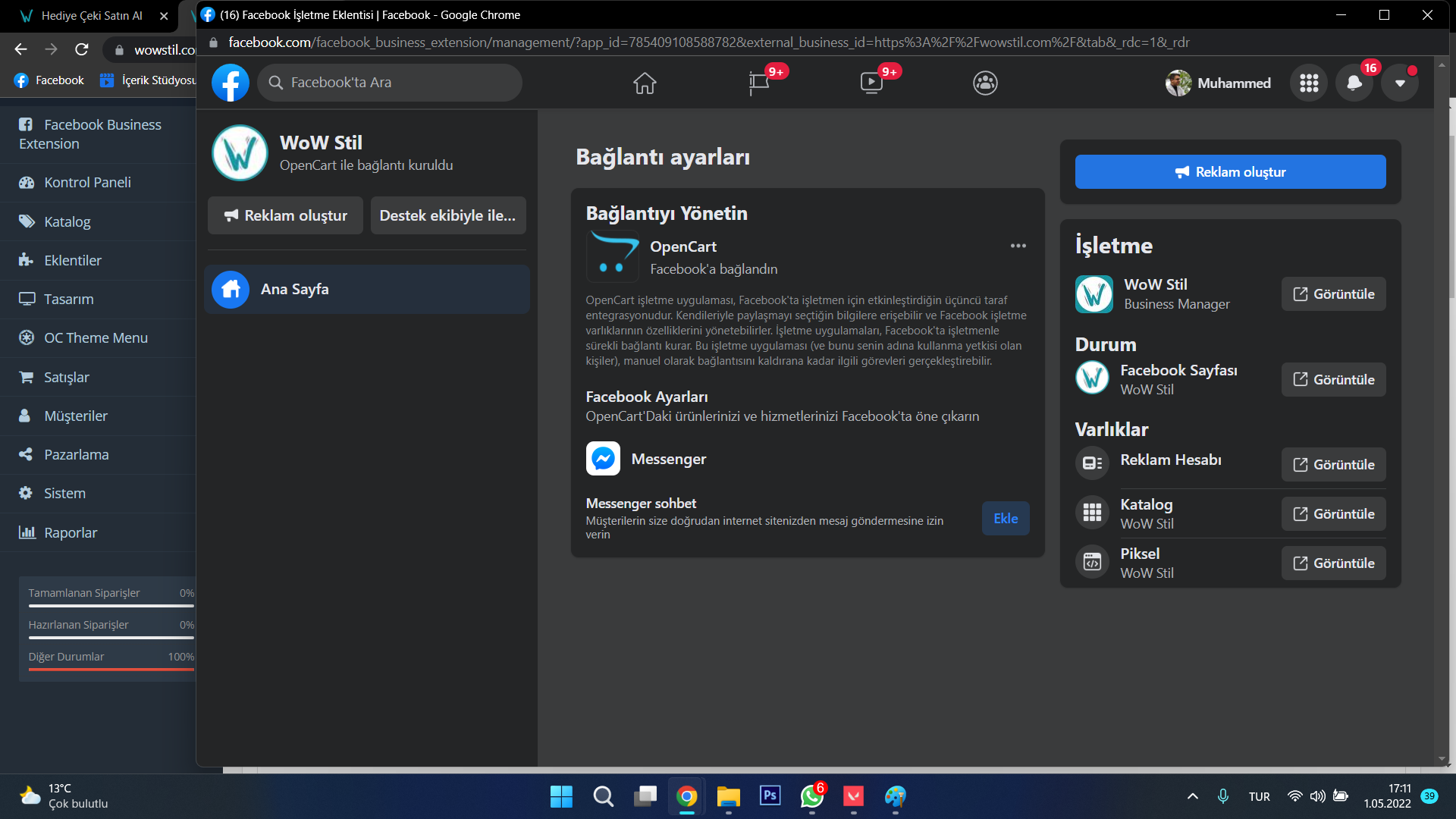Show hidden system tray icons

coord(1193,796)
